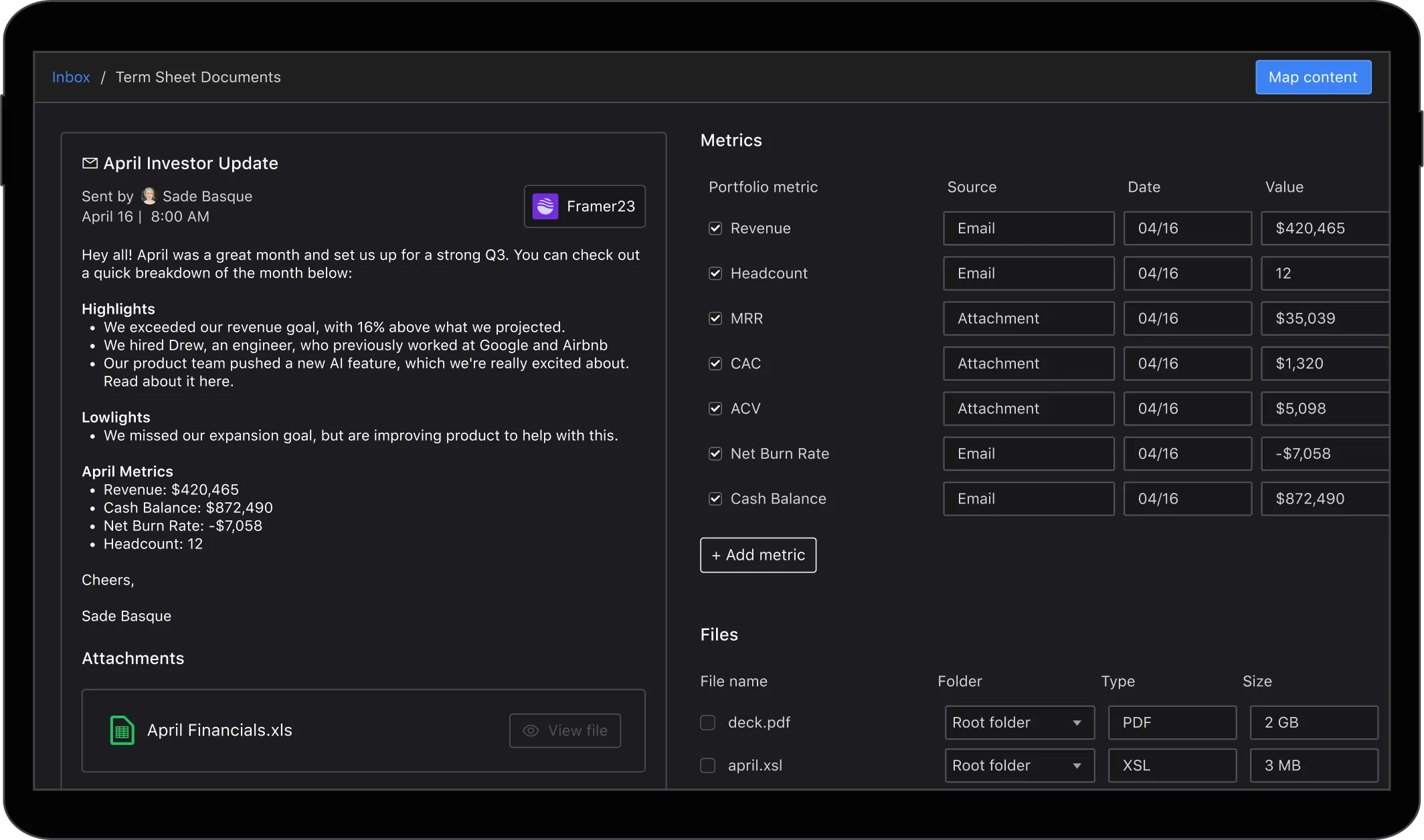
Task: Uncheck the Revenue metric checkbox
Action: click(x=715, y=229)
